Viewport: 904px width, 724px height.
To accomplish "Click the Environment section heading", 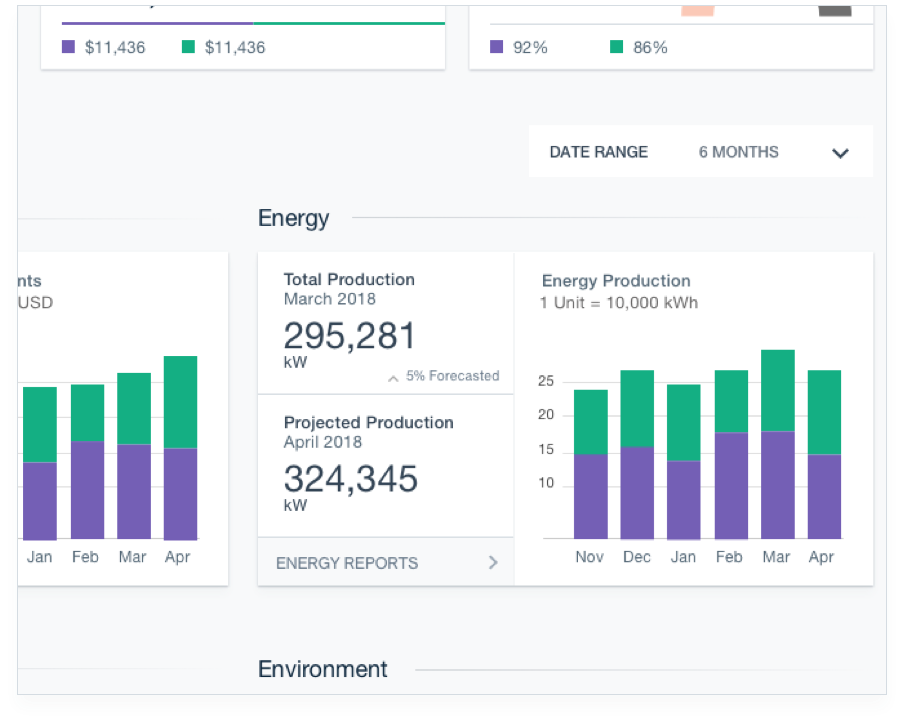I will coord(322,669).
